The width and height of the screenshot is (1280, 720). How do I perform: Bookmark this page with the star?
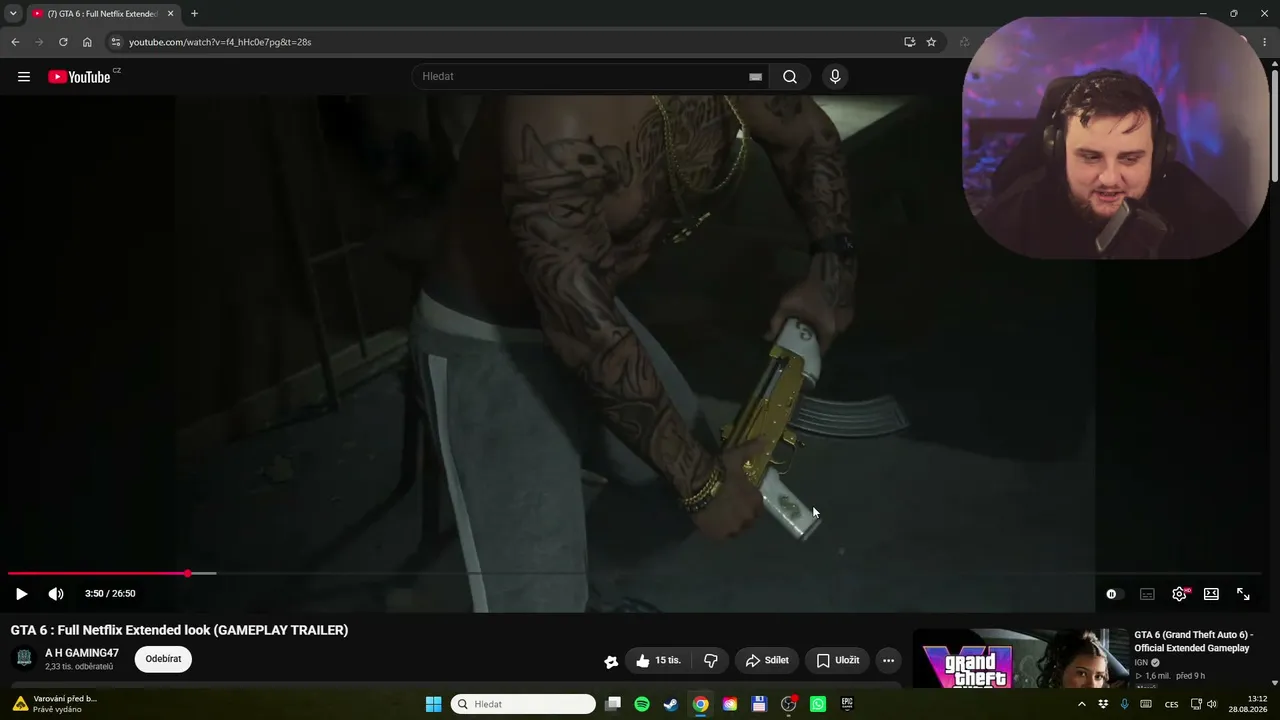tap(931, 42)
